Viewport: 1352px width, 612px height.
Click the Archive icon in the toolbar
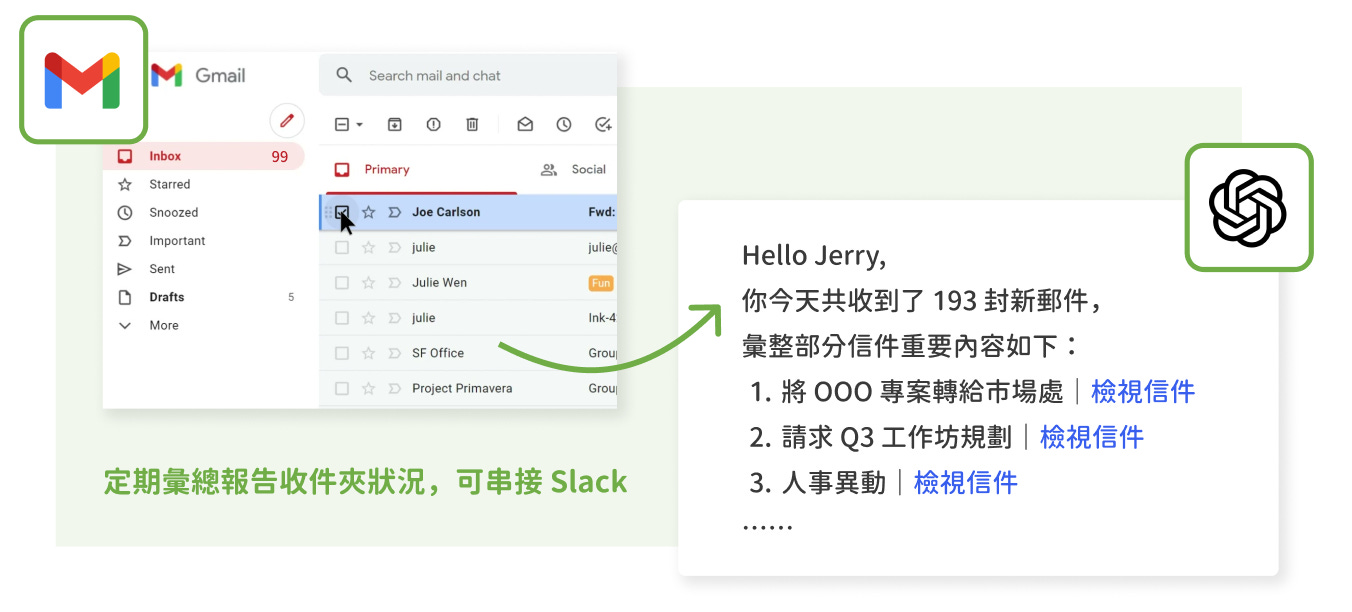(x=395, y=124)
